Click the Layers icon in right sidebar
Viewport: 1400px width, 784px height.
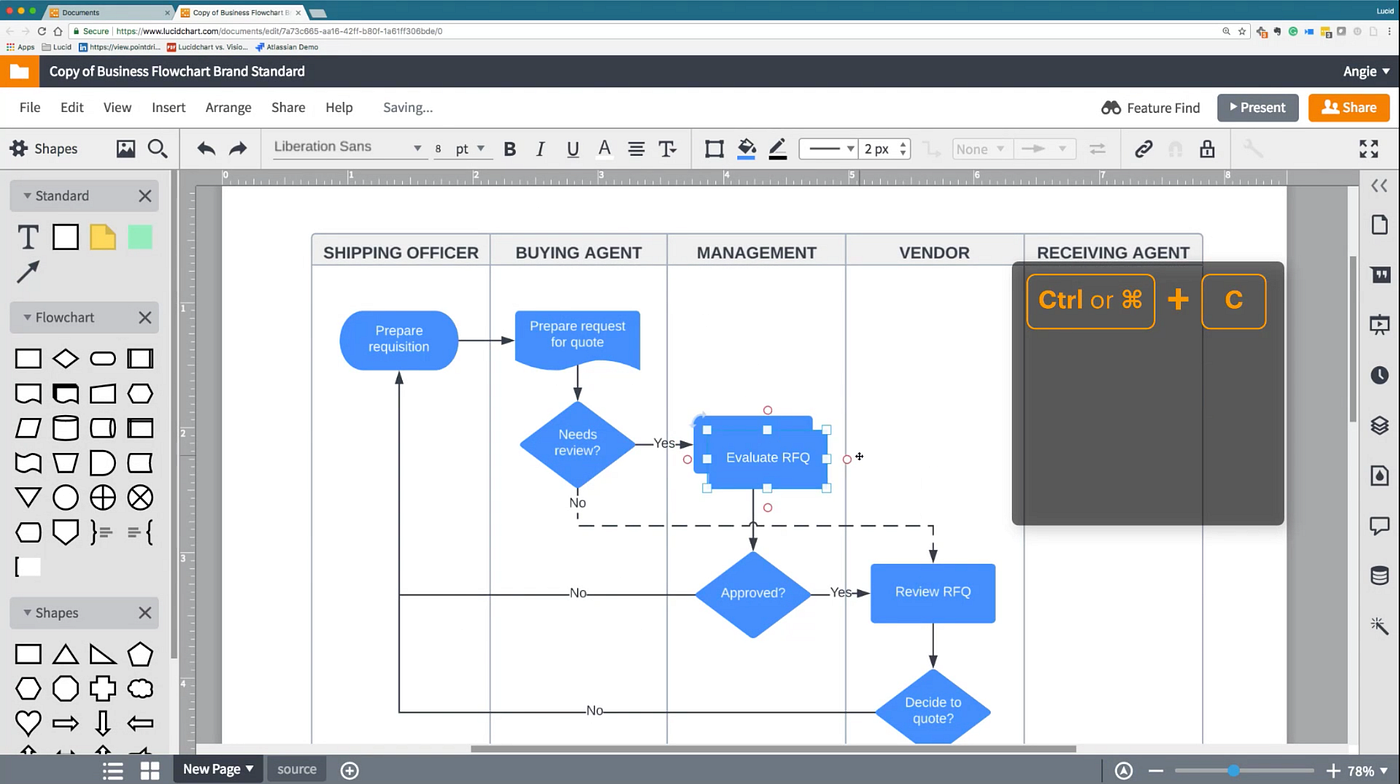[x=1379, y=425]
